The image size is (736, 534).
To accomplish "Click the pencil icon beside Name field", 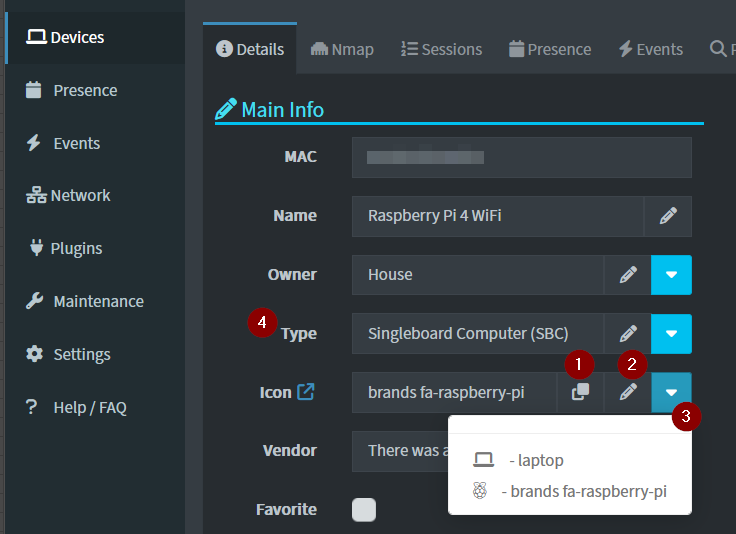I will (x=668, y=216).
